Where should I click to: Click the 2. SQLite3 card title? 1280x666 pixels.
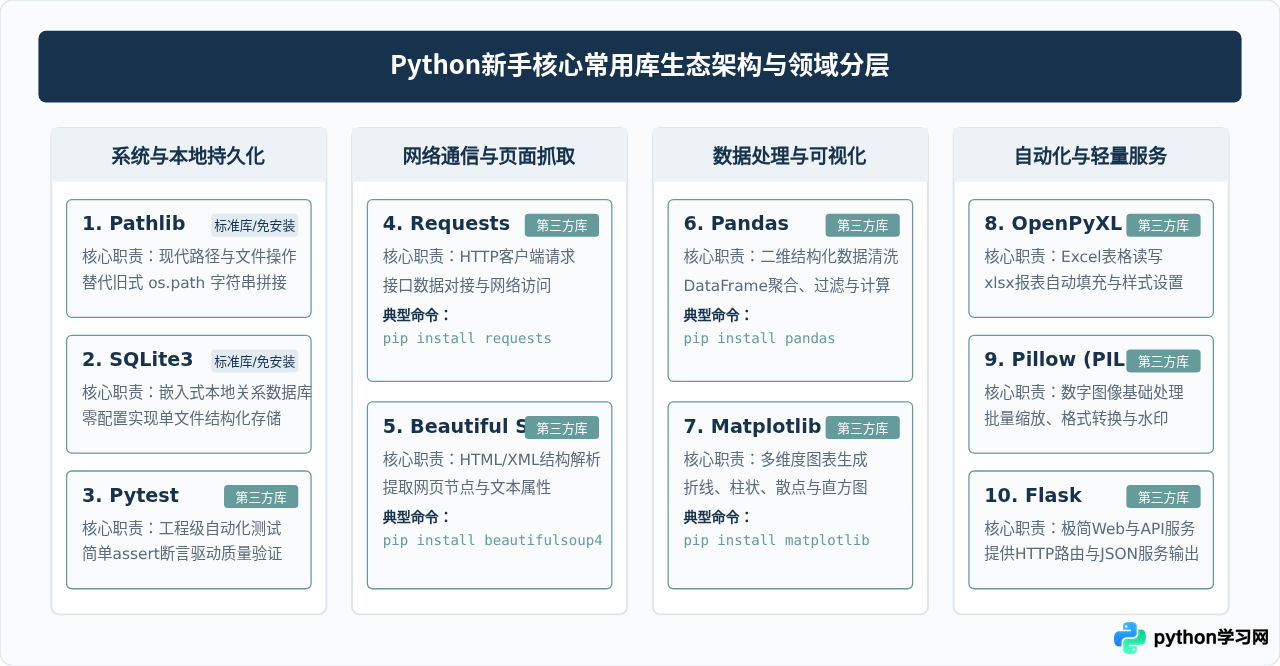click(x=137, y=360)
